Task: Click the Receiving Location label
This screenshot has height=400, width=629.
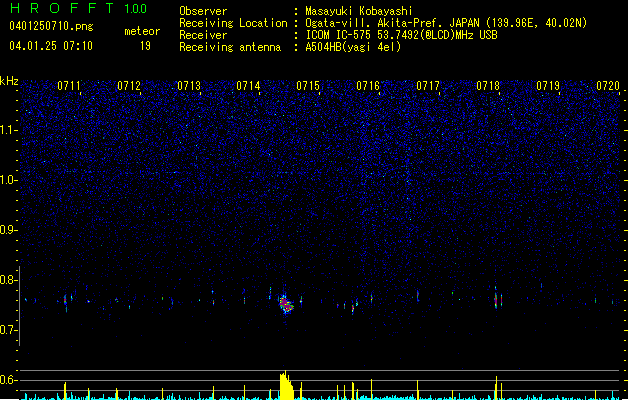Action: coord(233,23)
